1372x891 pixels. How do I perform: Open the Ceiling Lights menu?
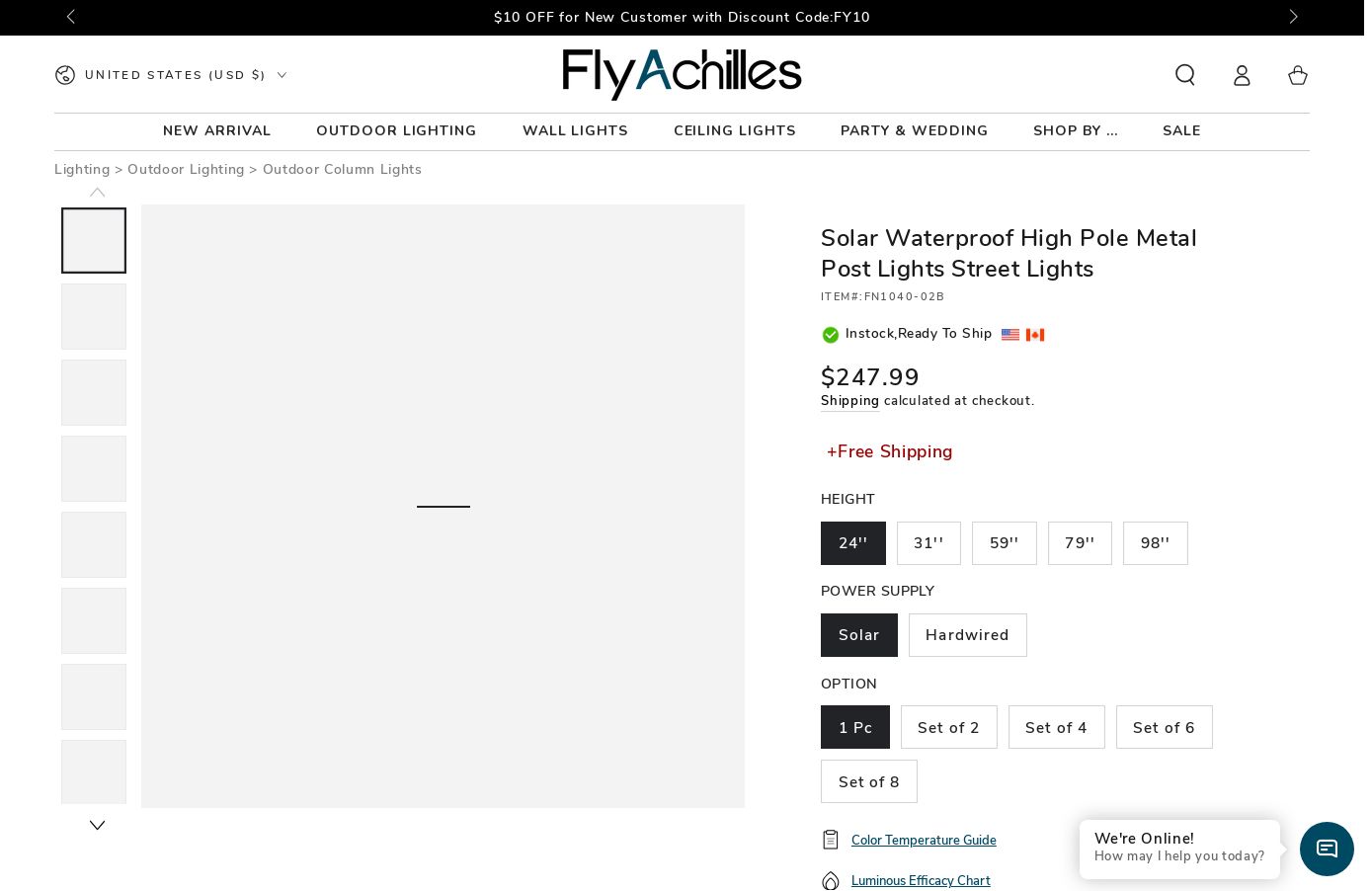(x=735, y=130)
